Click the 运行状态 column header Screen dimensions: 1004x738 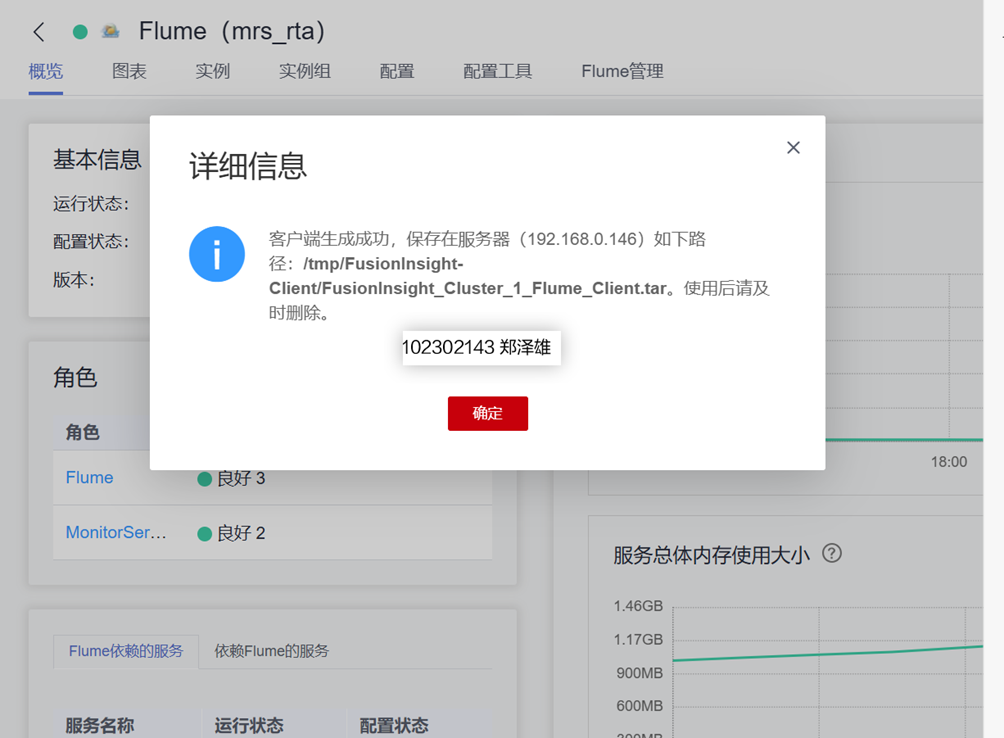[x=249, y=726]
